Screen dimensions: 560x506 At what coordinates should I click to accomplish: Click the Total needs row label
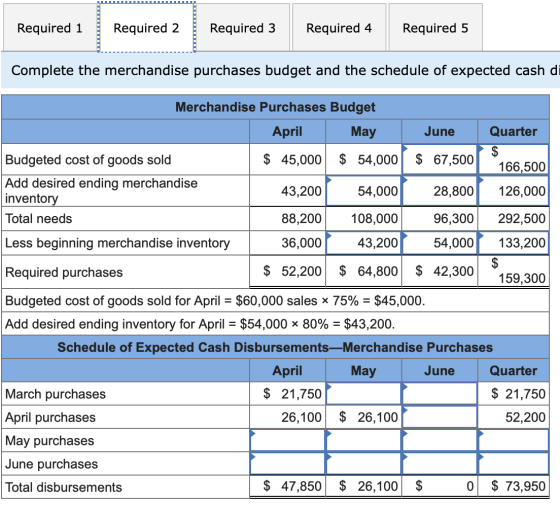coord(39,219)
